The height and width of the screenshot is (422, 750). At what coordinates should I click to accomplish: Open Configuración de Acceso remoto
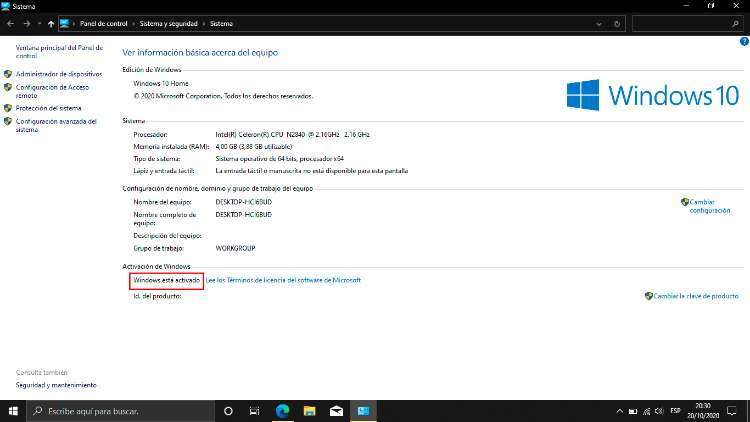[x=52, y=91]
